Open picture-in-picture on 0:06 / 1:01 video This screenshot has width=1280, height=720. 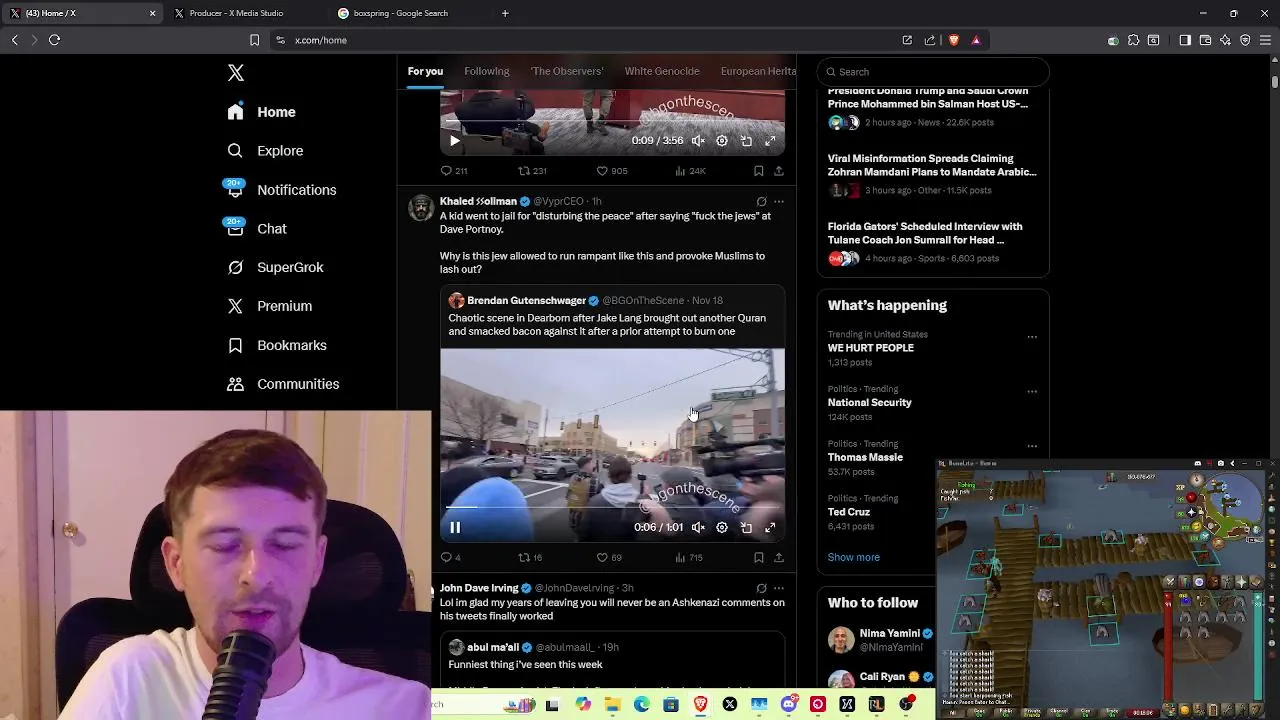tap(746, 528)
